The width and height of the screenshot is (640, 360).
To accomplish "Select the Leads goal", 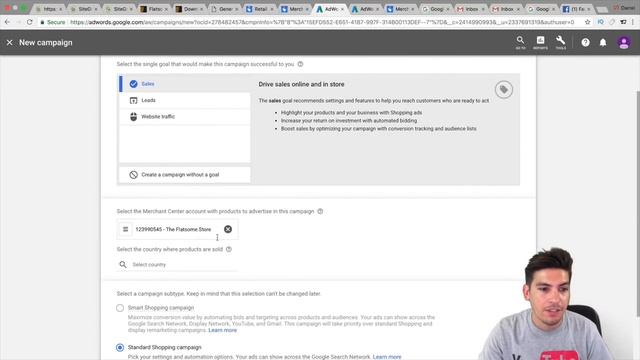I will [x=185, y=100].
